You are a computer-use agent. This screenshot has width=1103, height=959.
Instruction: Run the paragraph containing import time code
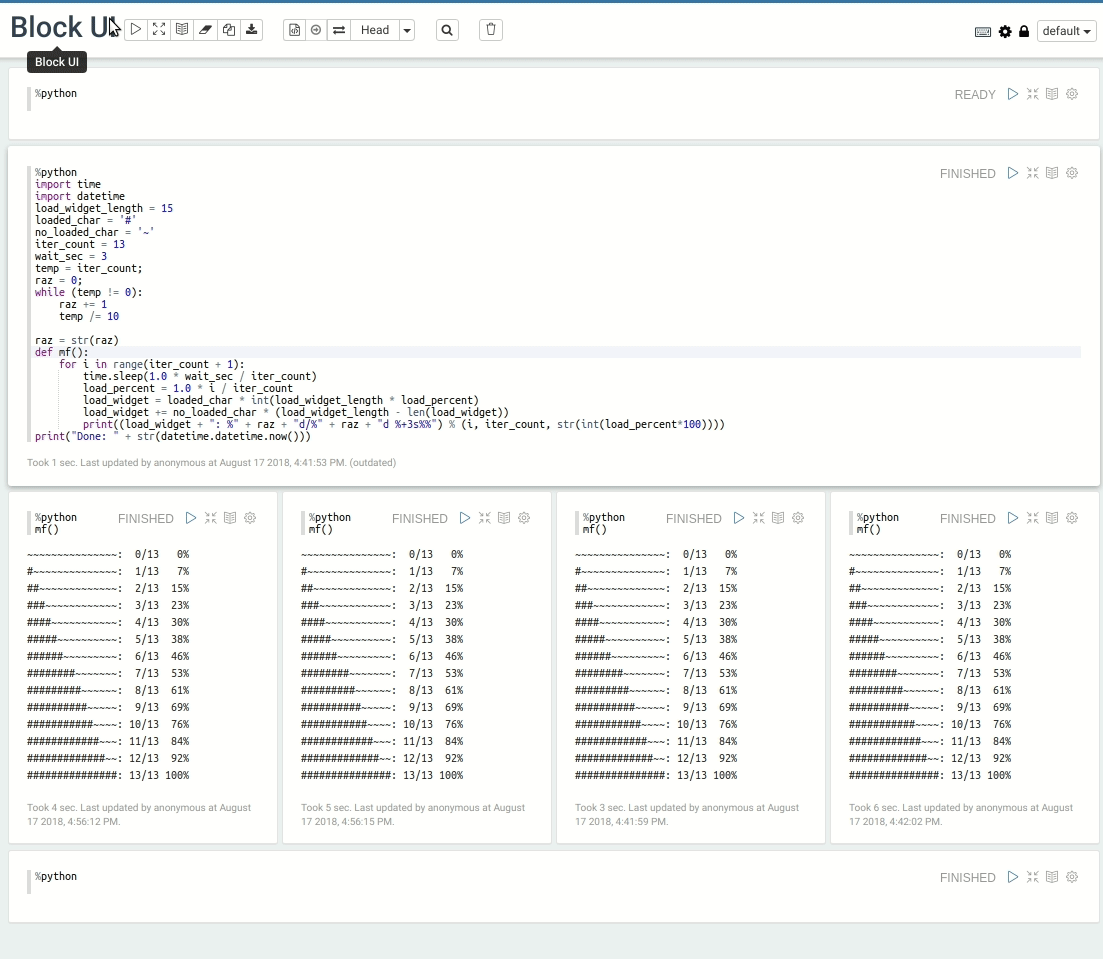[x=1012, y=173]
